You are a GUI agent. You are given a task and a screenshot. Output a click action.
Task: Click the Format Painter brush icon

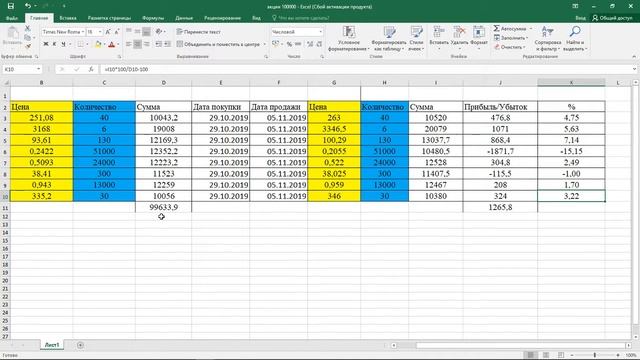tap(28, 46)
